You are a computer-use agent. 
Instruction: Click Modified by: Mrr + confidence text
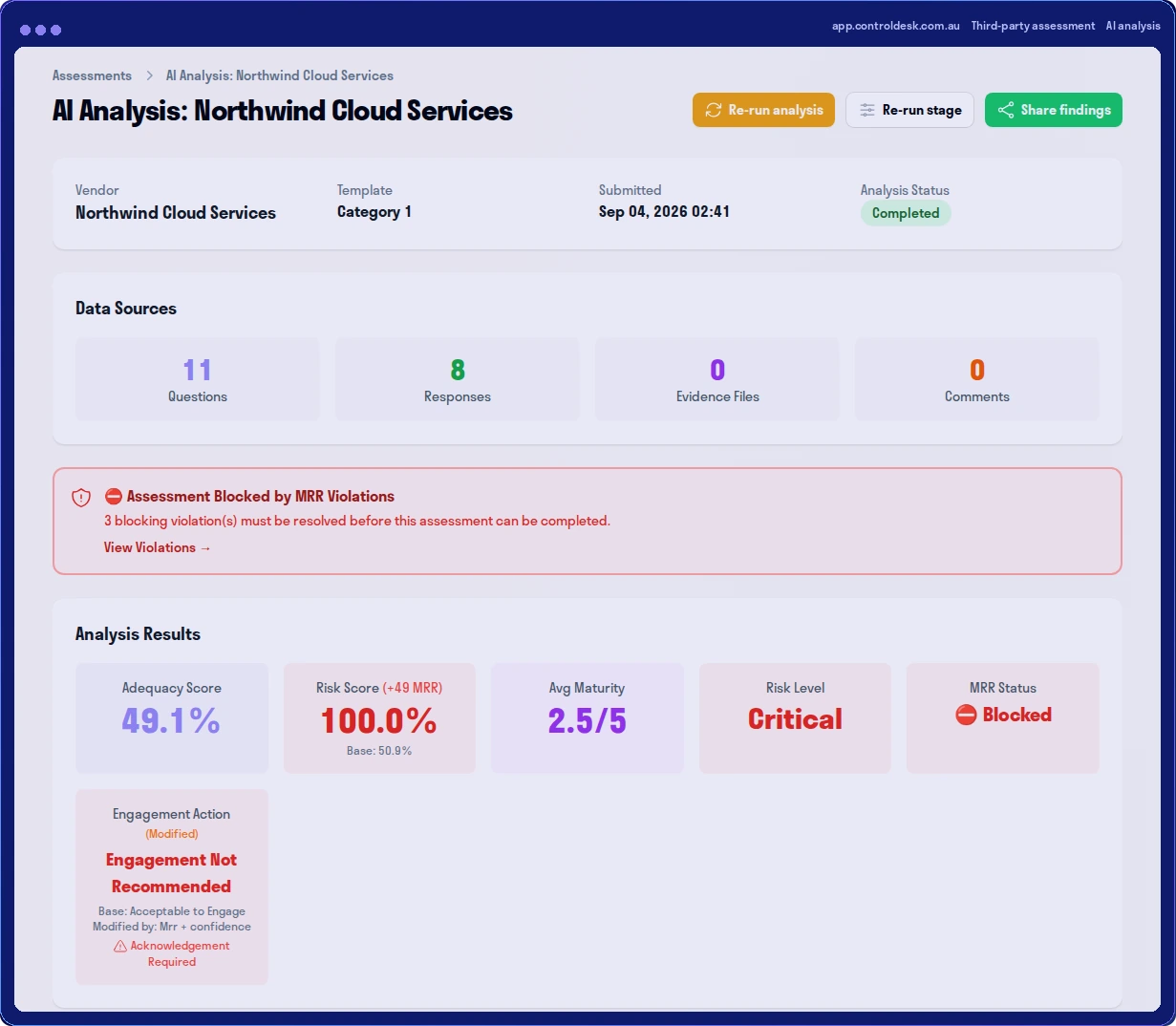coord(172,927)
